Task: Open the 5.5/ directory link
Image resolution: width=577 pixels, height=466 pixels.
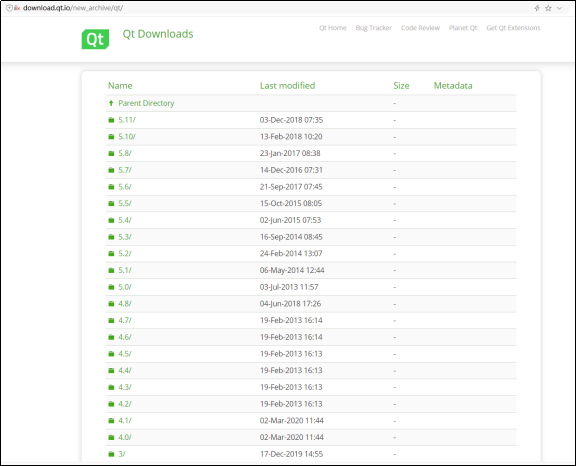Action: pyautogui.click(x=125, y=204)
